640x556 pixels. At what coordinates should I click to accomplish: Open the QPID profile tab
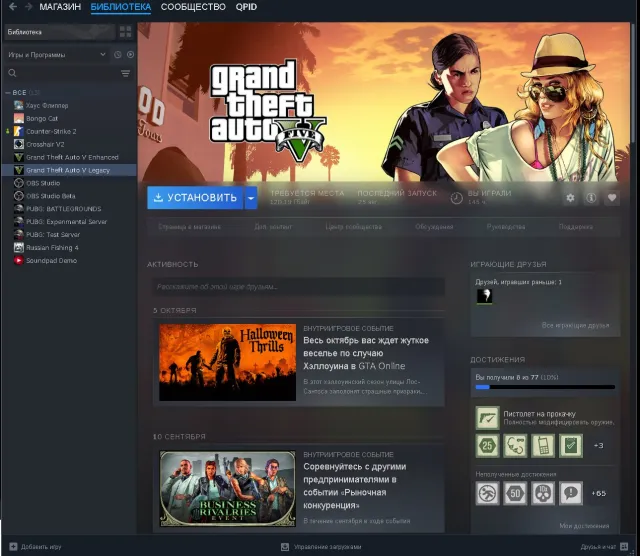[x=246, y=7]
